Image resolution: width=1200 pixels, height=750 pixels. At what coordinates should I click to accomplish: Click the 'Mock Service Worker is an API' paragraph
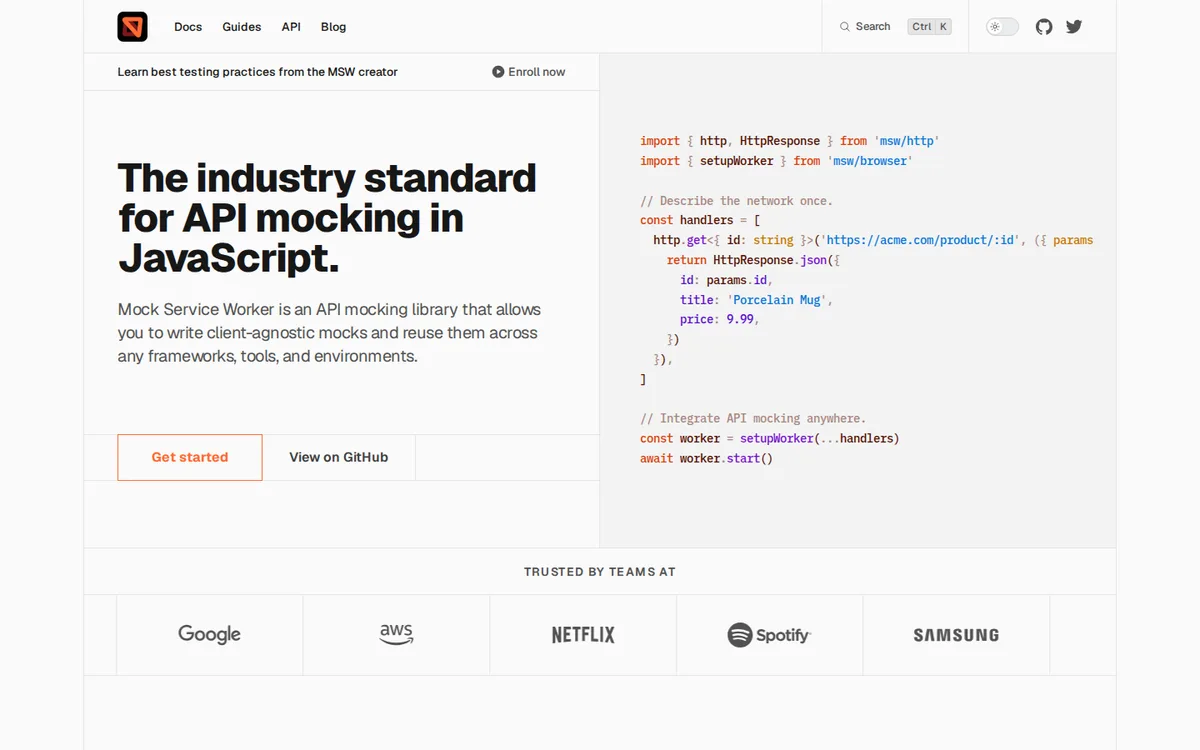tap(329, 333)
